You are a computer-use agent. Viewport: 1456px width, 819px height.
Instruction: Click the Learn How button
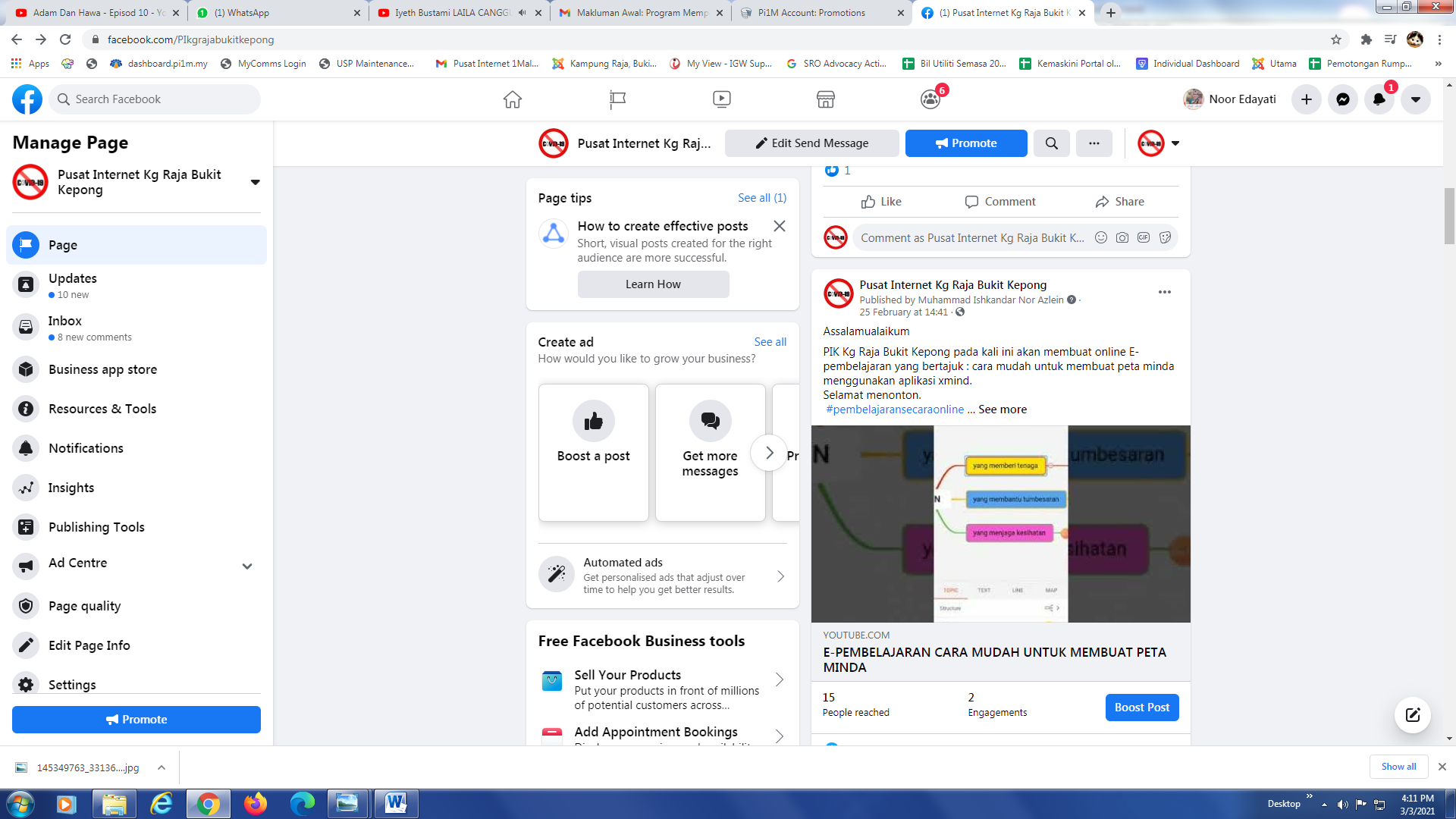pyautogui.click(x=653, y=284)
